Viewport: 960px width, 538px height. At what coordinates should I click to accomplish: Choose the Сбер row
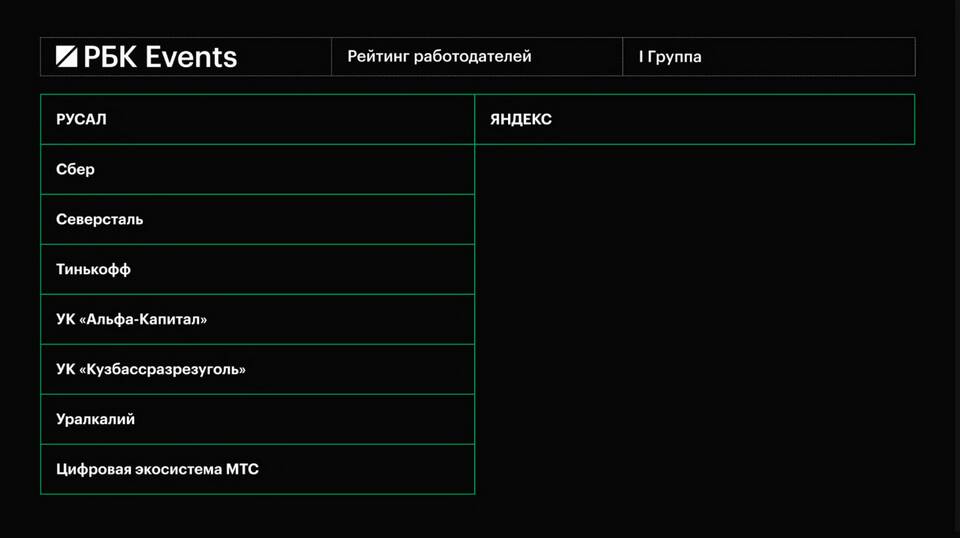tap(257, 170)
